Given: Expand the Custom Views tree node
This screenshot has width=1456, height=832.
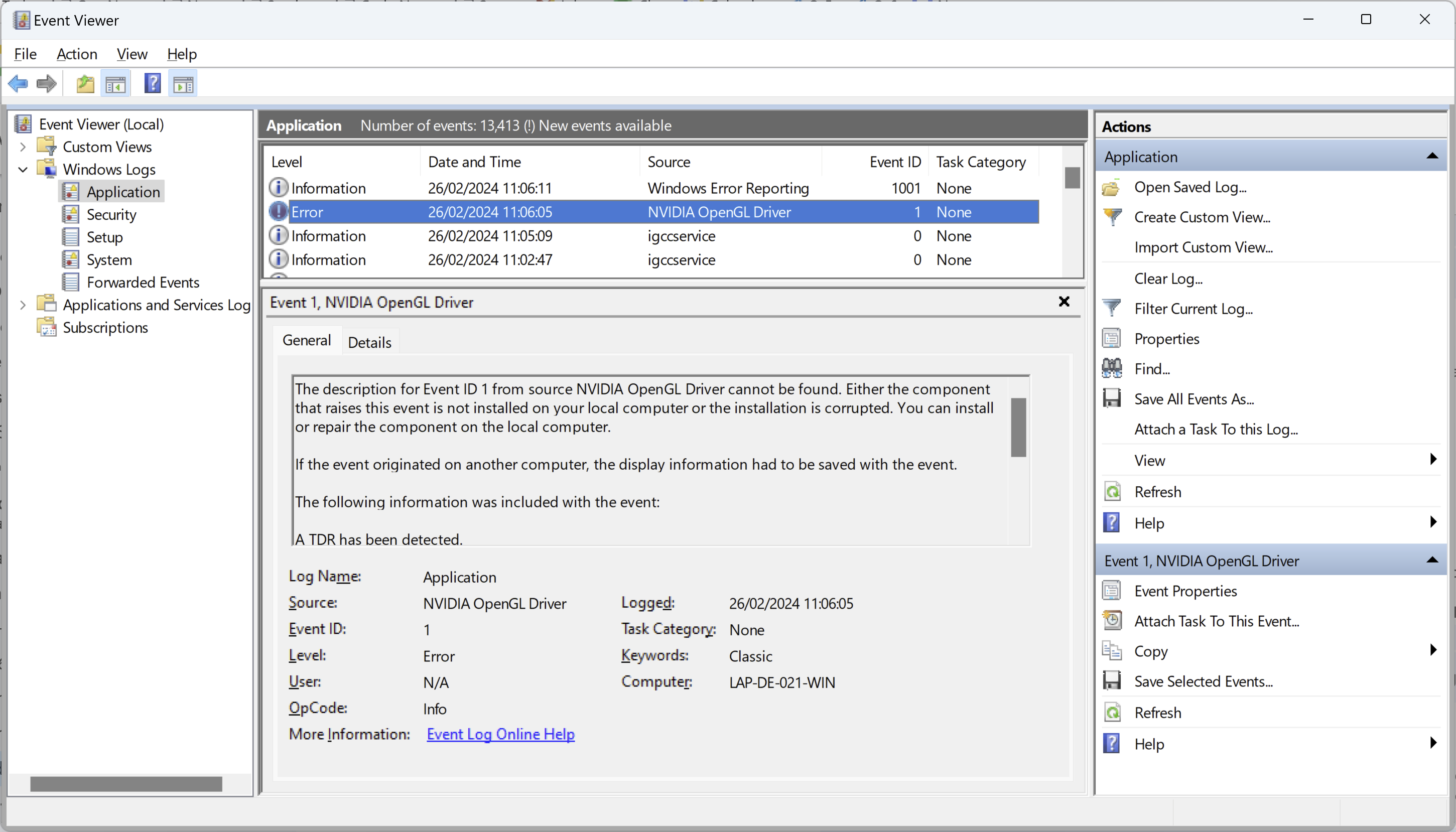Looking at the screenshot, I should (23, 147).
